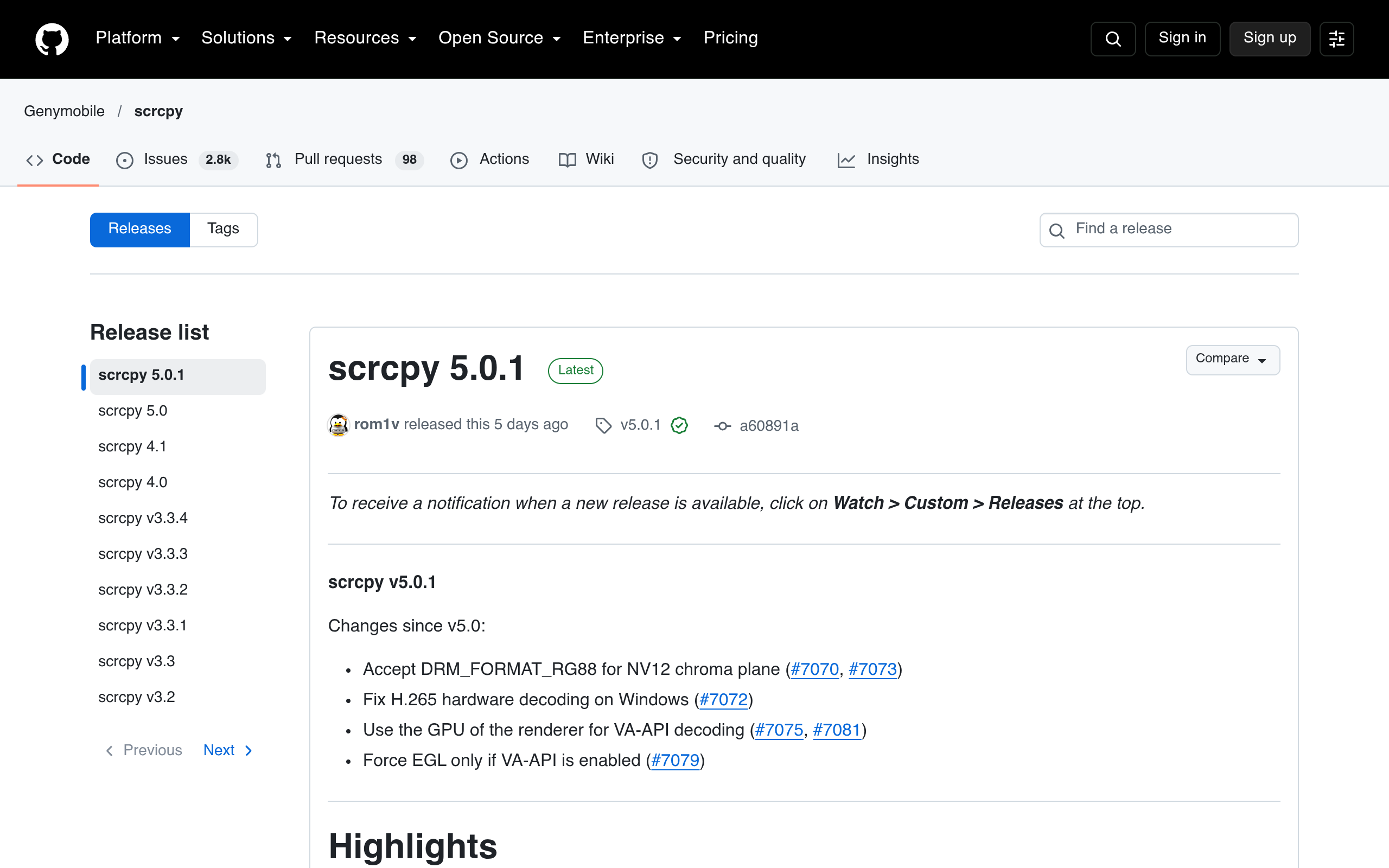Click the disabled Previous pagination link
The image size is (1389, 868).
click(x=143, y=750)
